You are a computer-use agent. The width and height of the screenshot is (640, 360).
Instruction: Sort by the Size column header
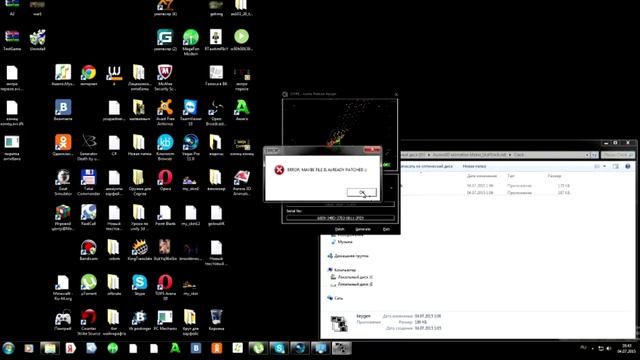point(554,176)
